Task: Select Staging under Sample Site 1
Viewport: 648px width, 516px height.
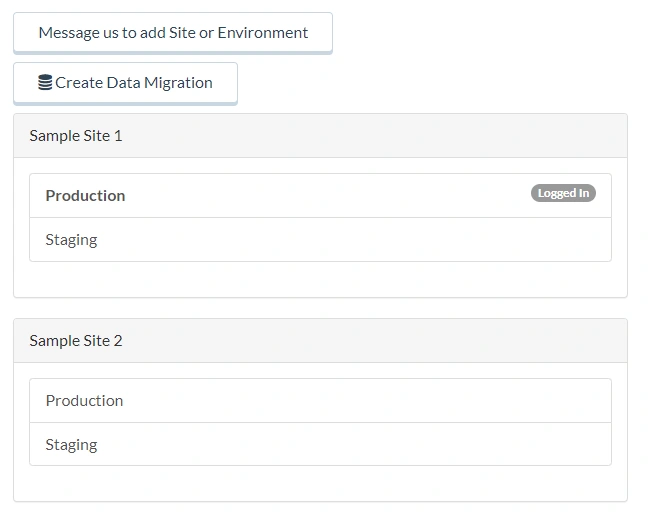Action: point(320,240)
